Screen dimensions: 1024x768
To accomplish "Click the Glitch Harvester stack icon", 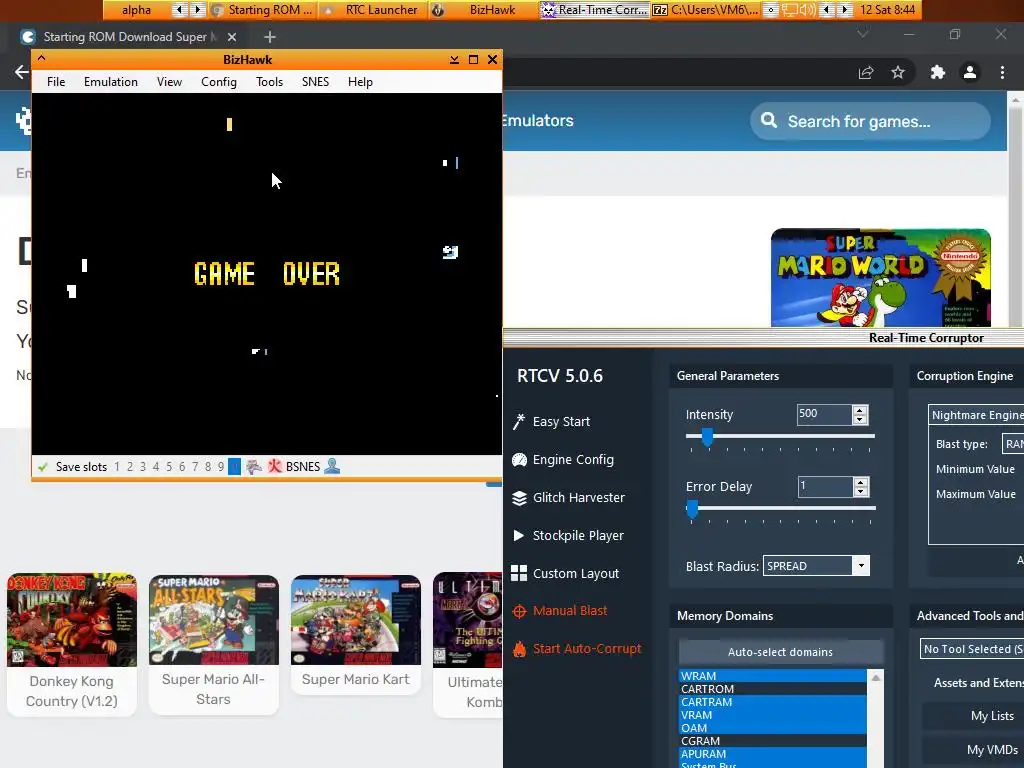I will pos(519,498).
